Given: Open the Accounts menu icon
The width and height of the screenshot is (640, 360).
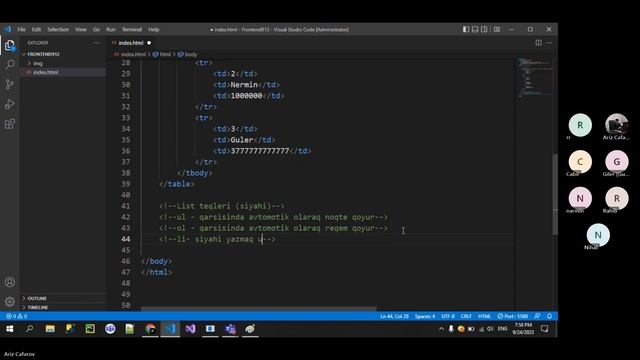Looking at the screenshot, I should pyautogui.click(x=10, y=282).
